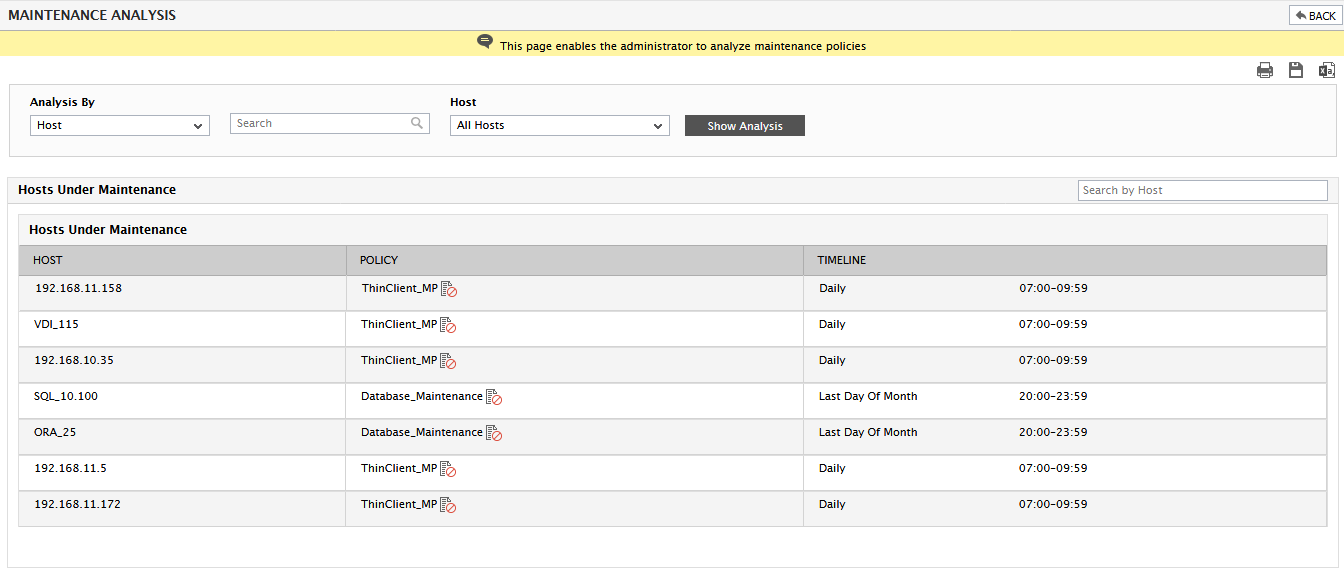Click the Show Analysis button

tap(745, 126)
